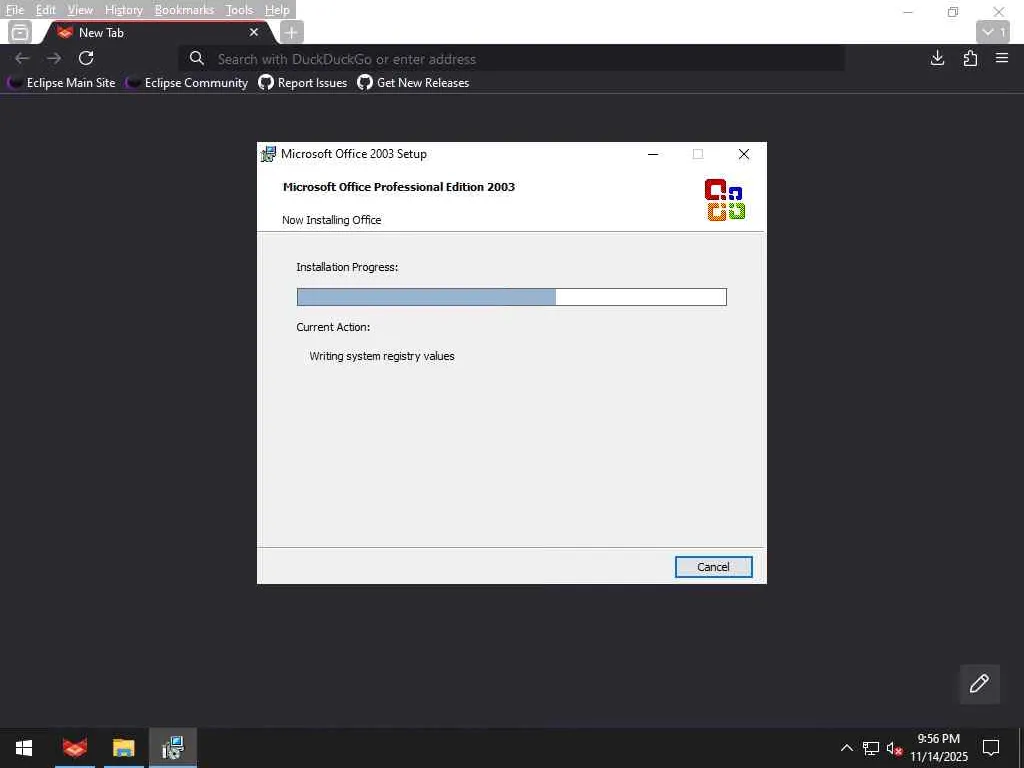Cancel the Office 2003 installation
The height and width of the screenshot is (768, 1024).
point(713,567)
